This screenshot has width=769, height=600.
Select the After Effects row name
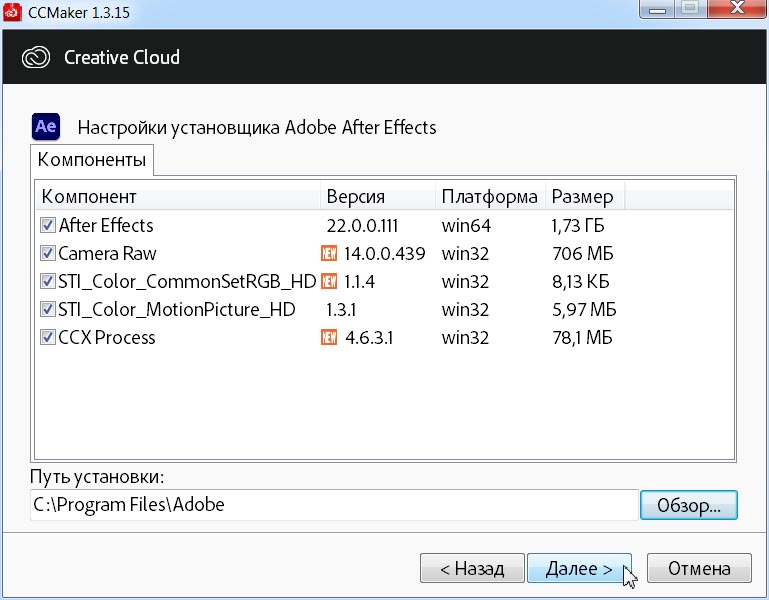[106, 225]
